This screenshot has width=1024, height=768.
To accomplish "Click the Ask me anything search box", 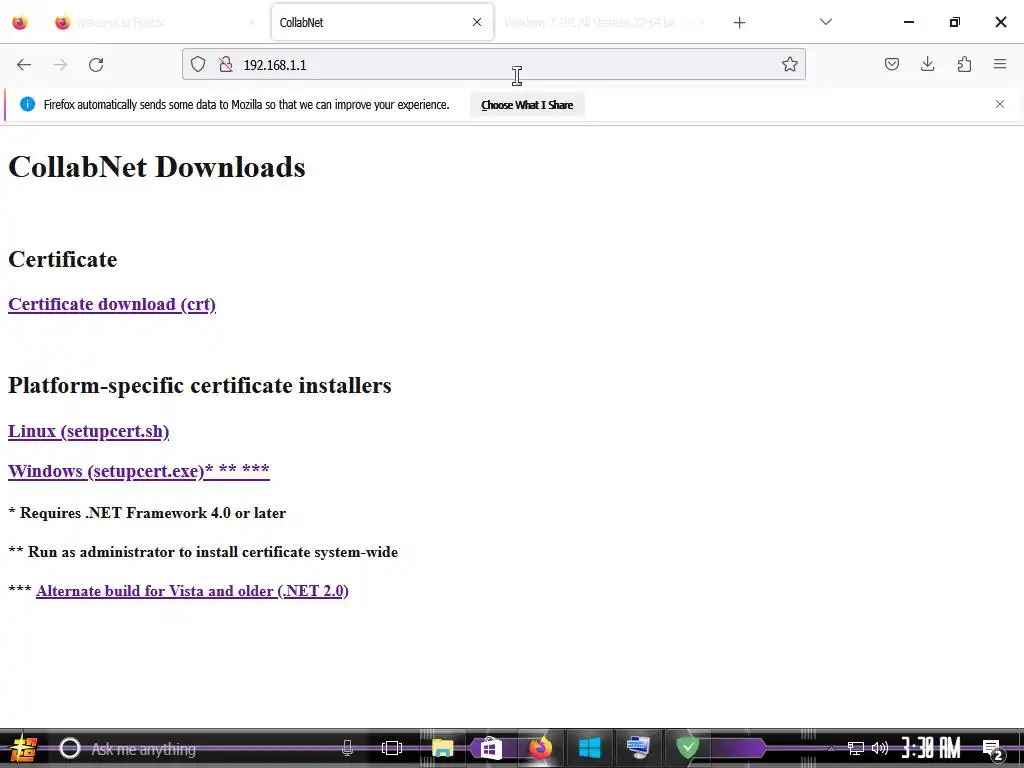I will [202, 749].
